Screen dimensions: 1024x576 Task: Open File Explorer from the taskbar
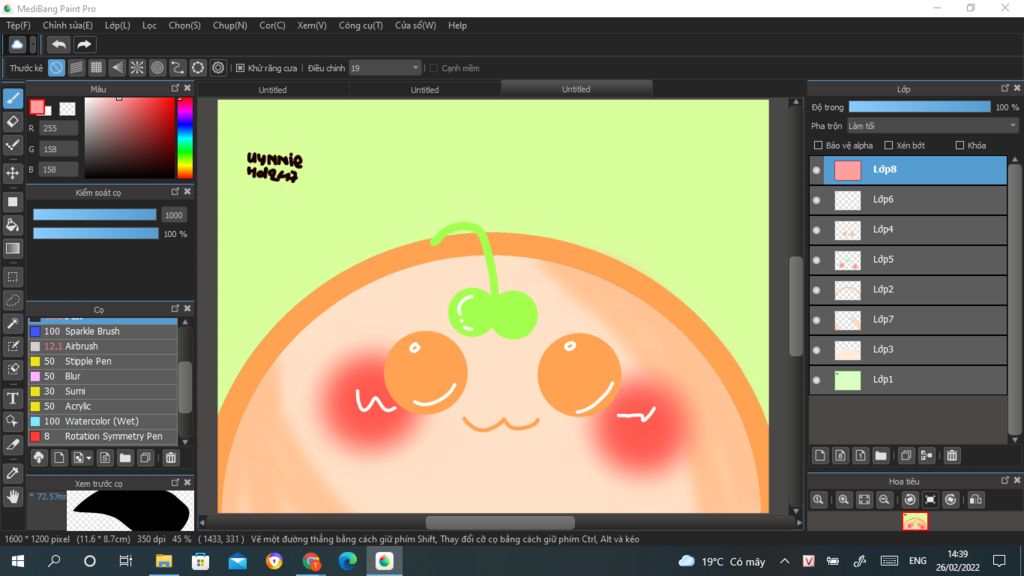point(163,561)
